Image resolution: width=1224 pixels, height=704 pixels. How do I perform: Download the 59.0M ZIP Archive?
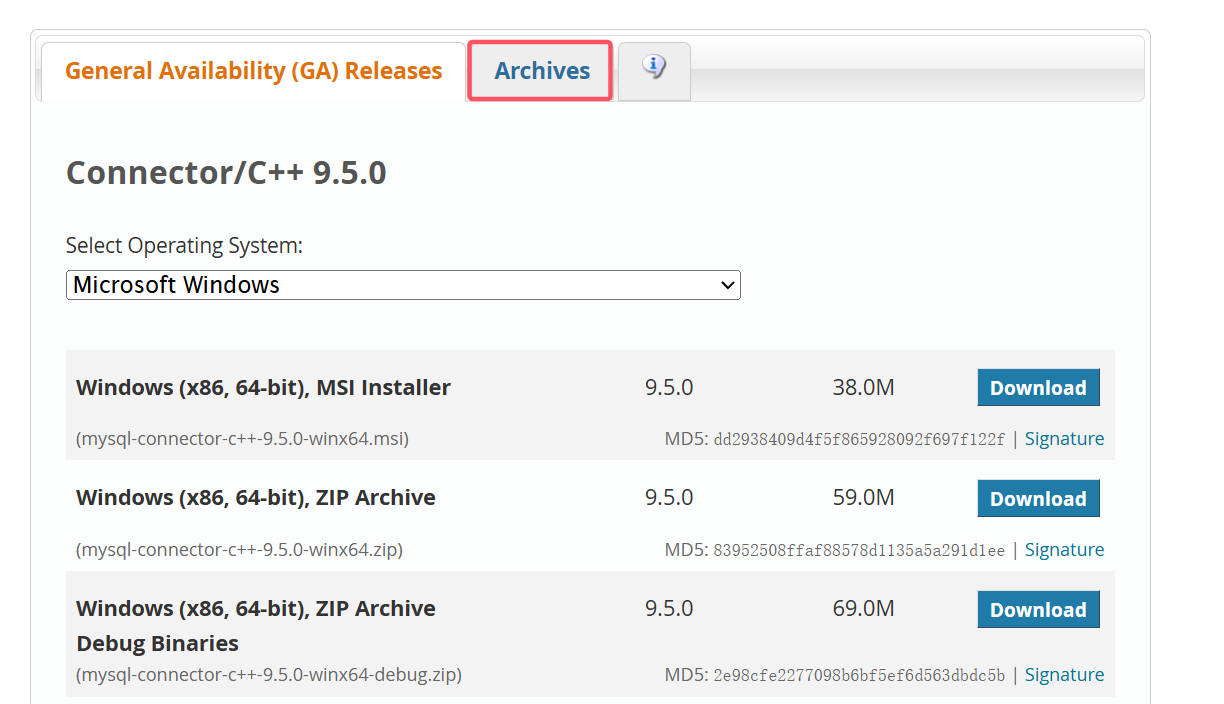tap(1038, 499)
